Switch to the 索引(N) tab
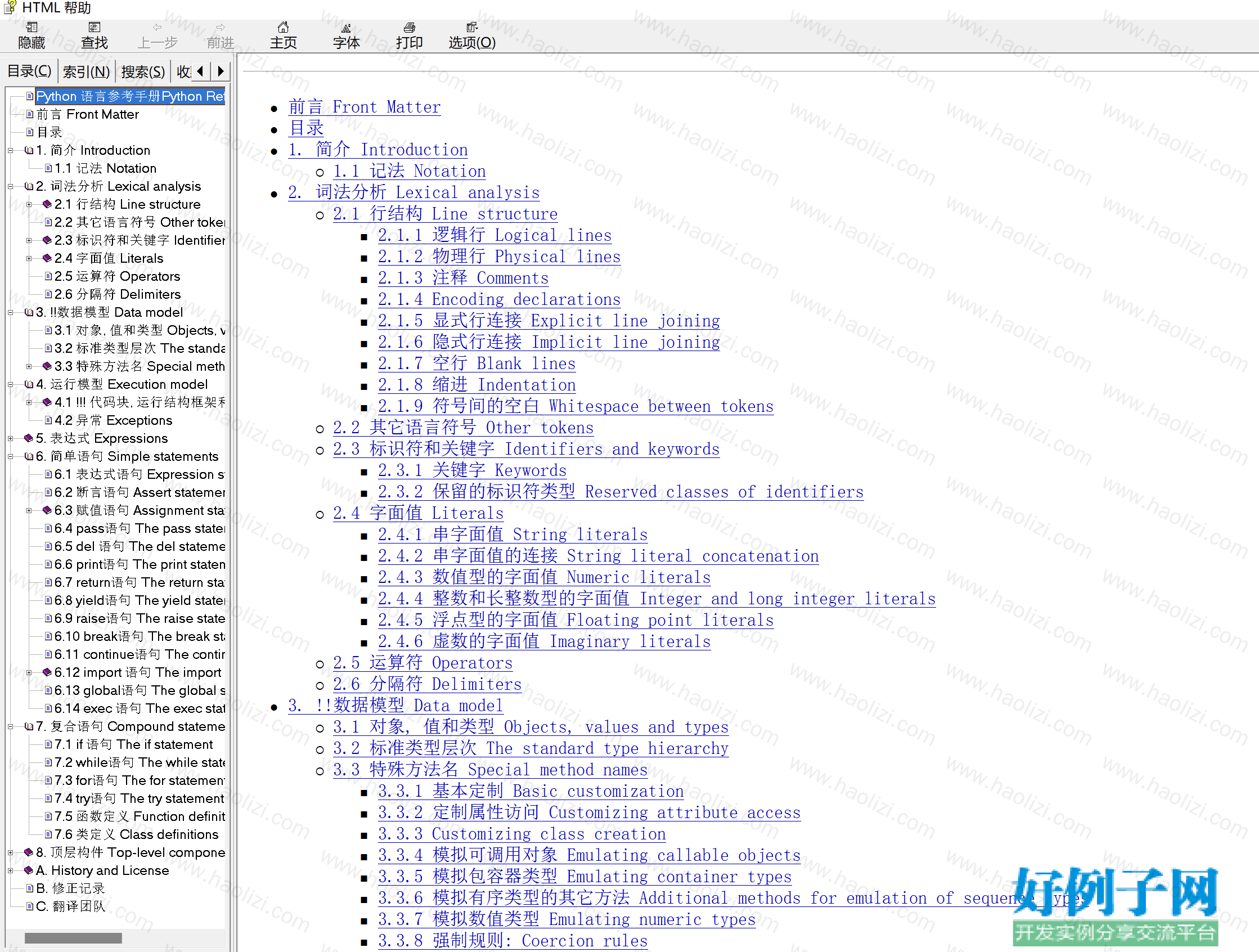Image resolution: width=1259 pixels, height=952 pixels. coord(86,72)
